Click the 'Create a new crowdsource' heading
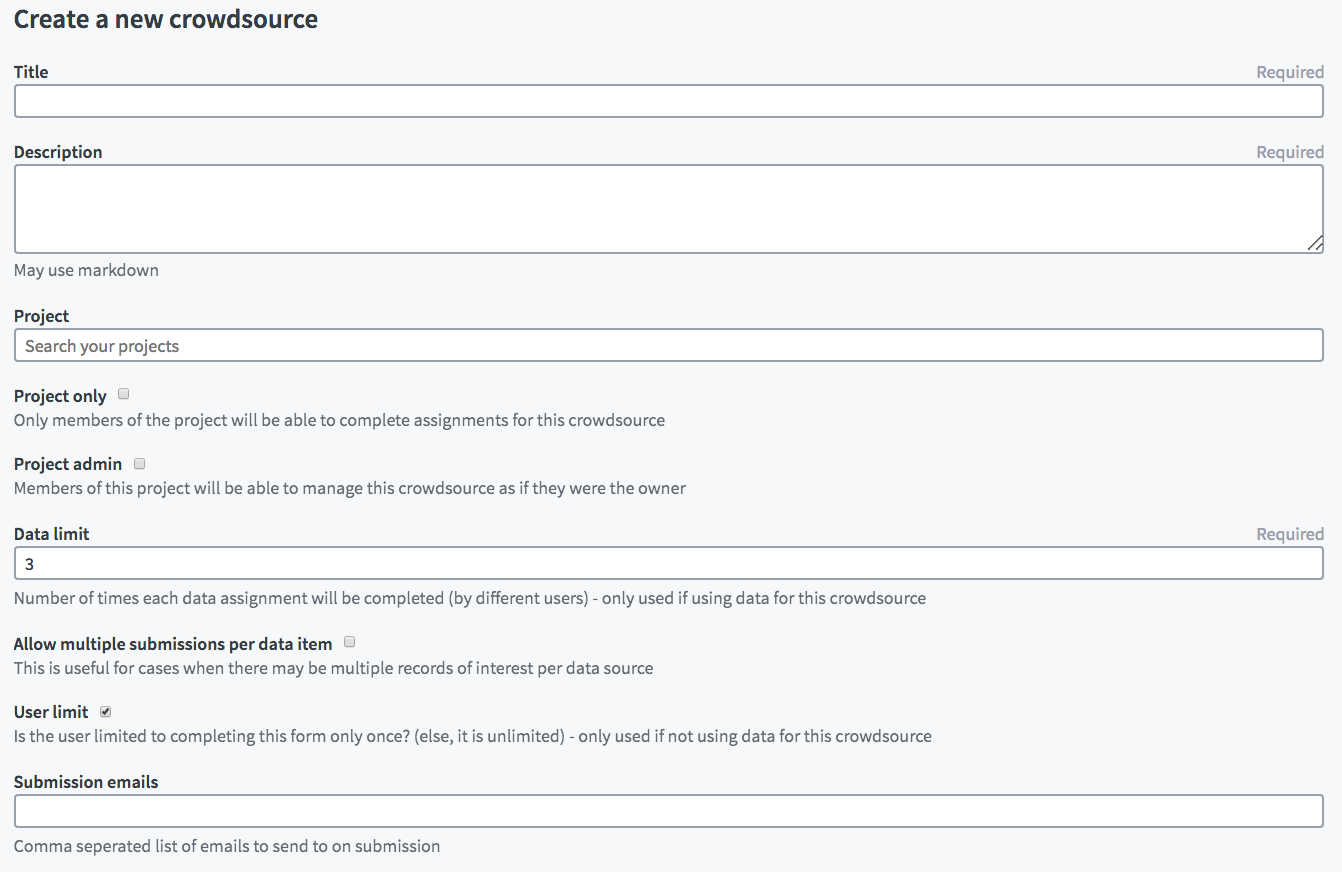Screen dimensions: 1342x872 pyautogui.click(x=166, y=19)
